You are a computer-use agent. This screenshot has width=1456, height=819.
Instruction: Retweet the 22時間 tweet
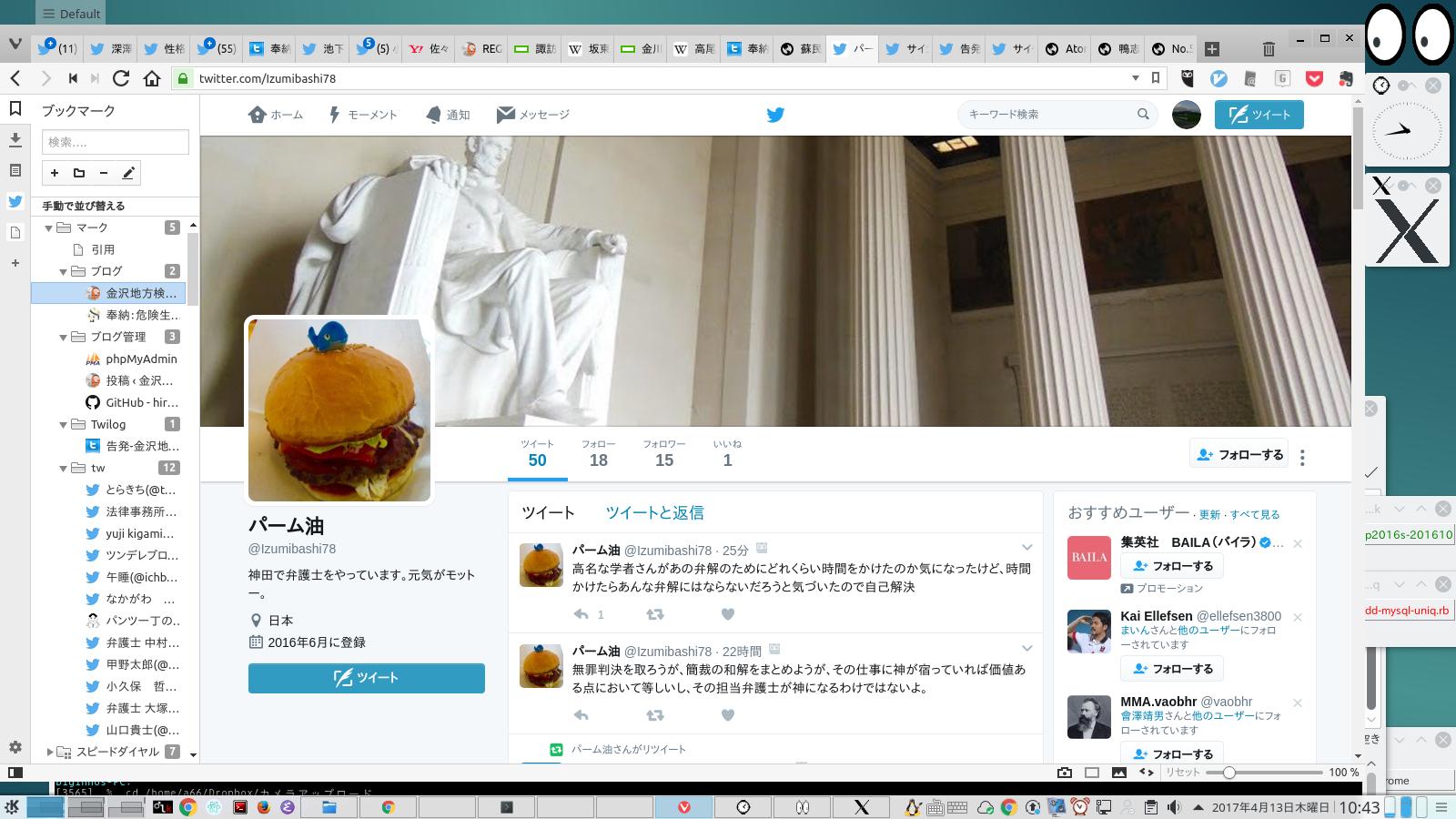(654, 715)
